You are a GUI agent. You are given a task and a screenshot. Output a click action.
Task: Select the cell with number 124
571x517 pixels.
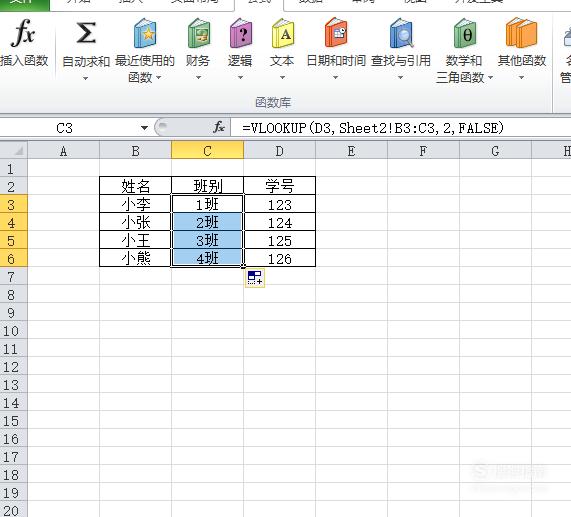(x=279, y=222)
